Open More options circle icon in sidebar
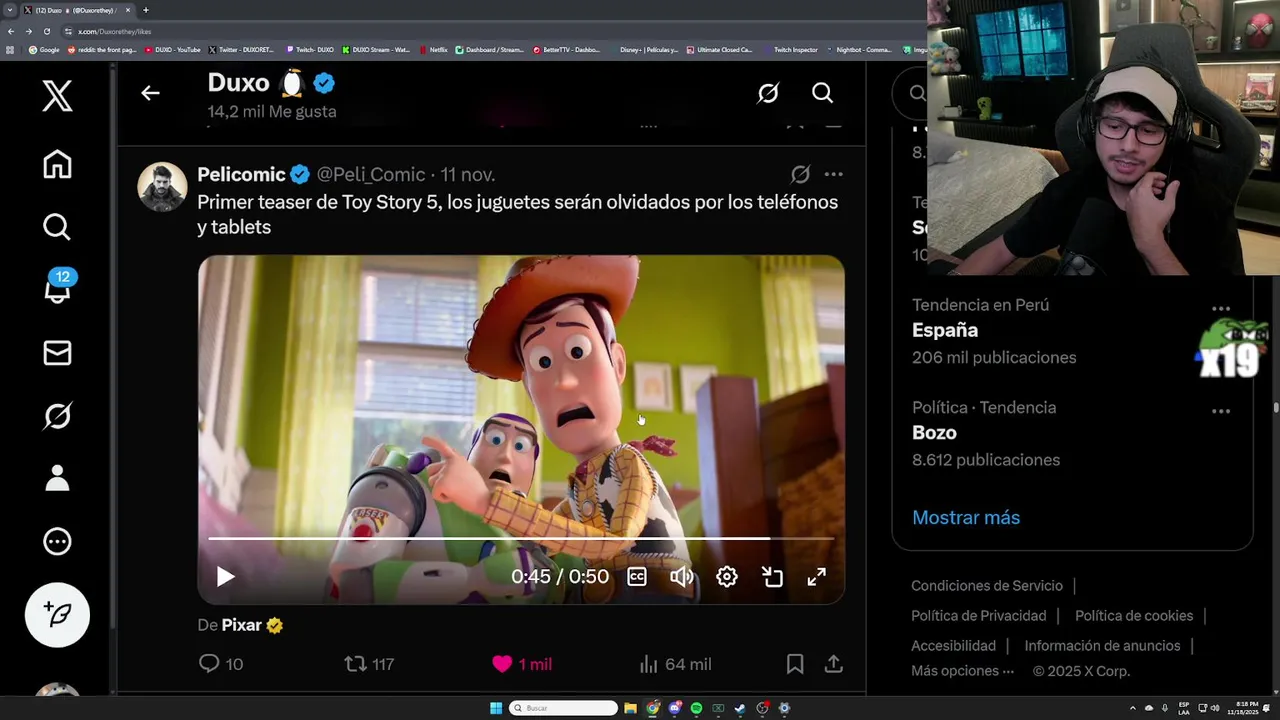Viewport: 1280px width, 720px height. tap(57, 541)
